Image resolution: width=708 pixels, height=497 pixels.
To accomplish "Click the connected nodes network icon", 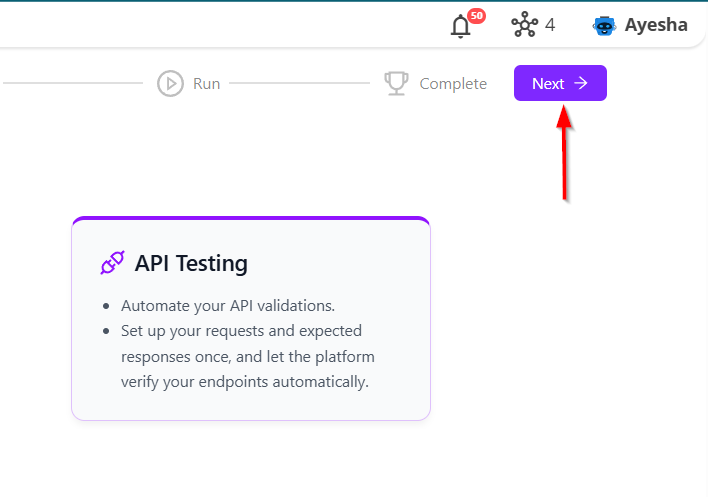I will pyautogui.click(x=524, y=25).
